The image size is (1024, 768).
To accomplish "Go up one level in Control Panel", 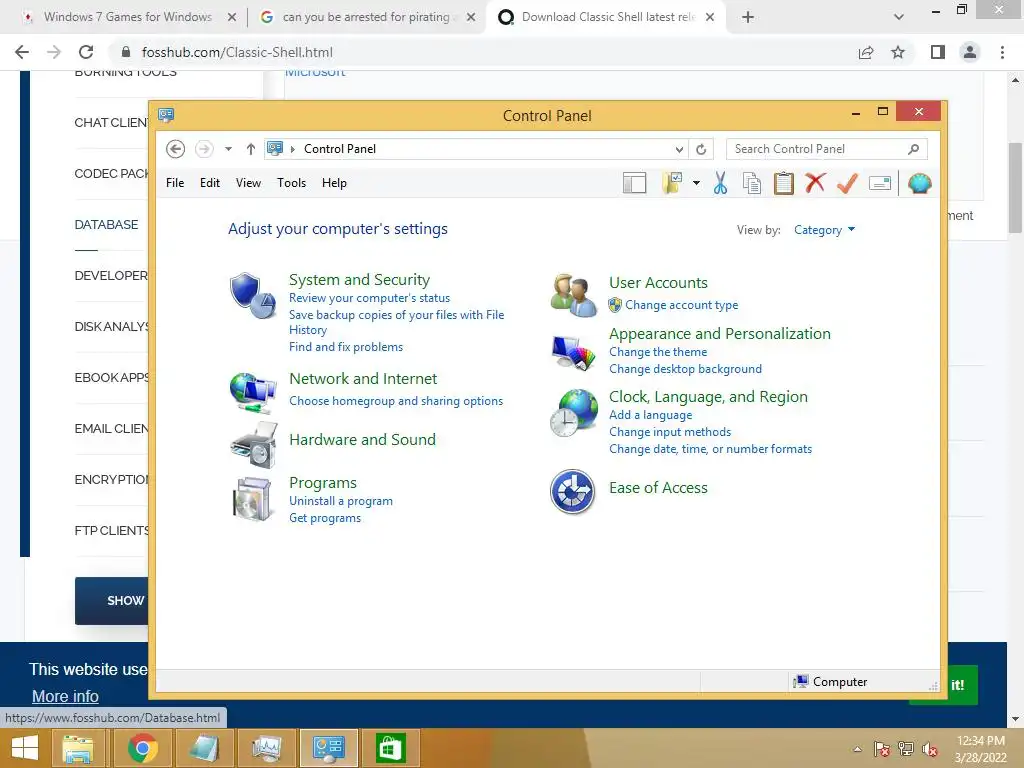I will click(251, 149).
